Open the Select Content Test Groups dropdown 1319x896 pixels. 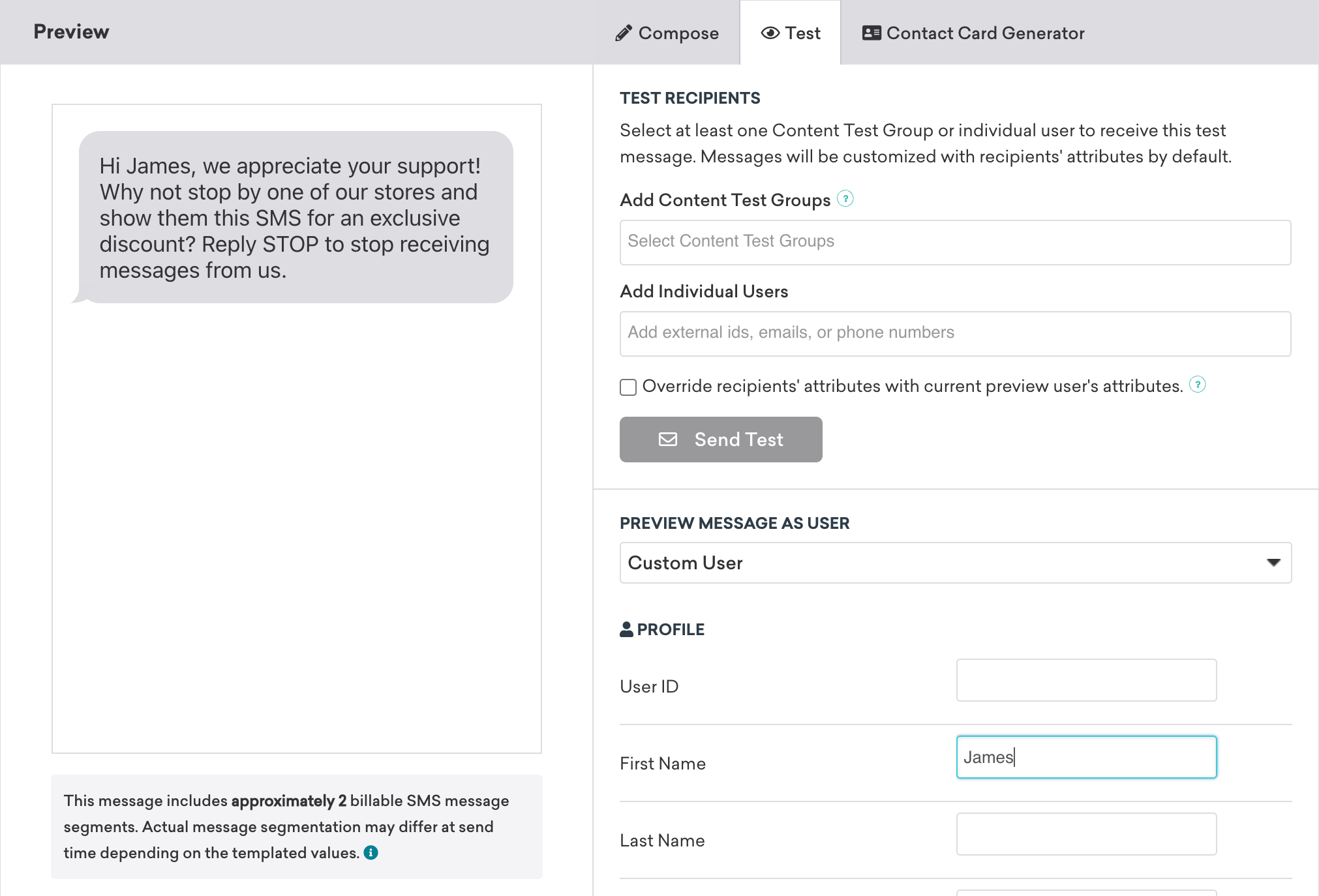click(x=955, y=241)
